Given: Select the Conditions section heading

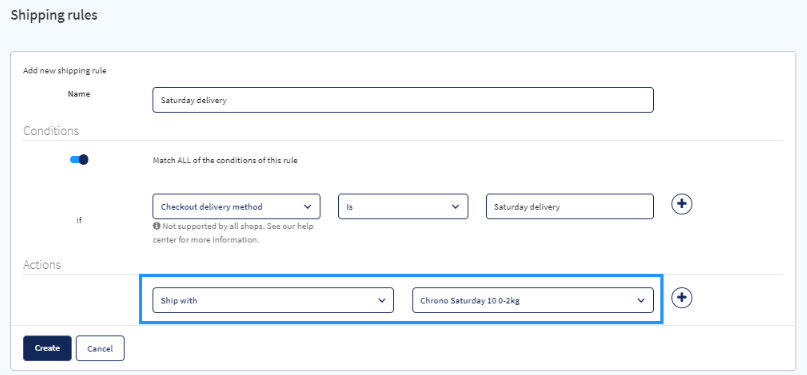Looking at the screenshot, I should pyautogui.click(x=51, y=131).
